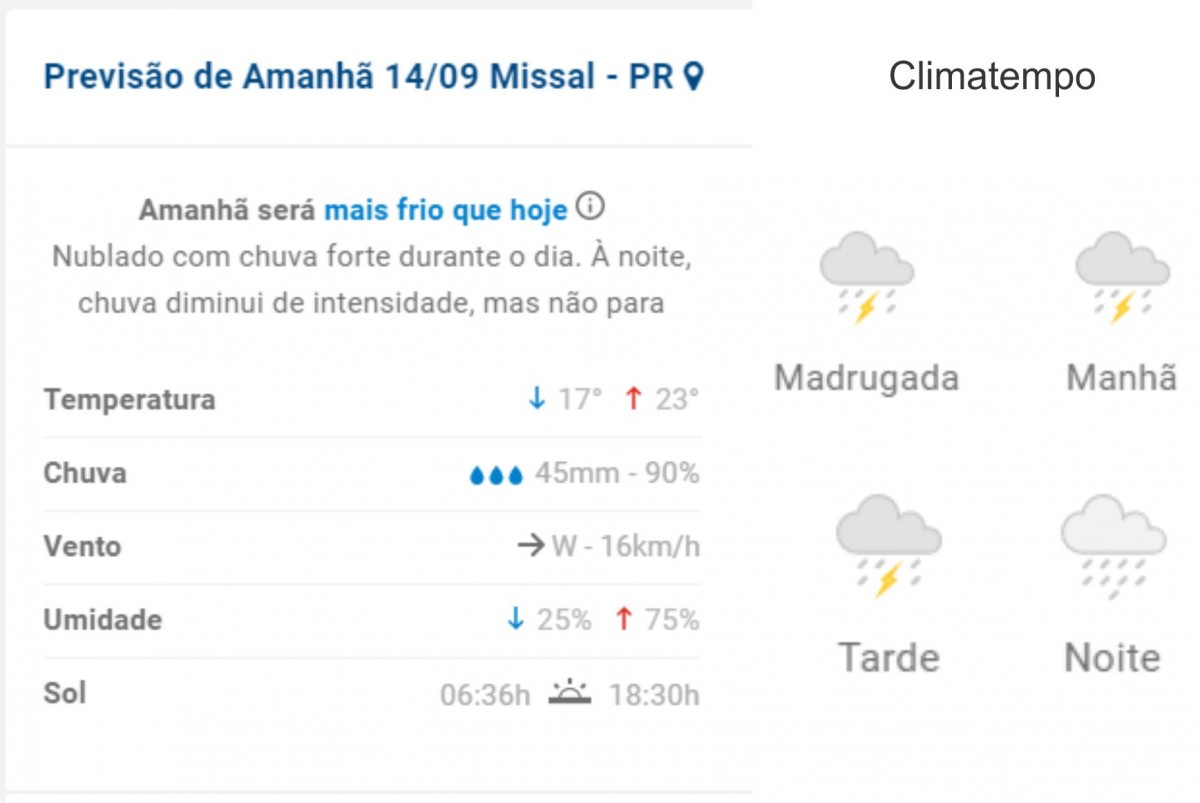Image resolution: width=1200 pixels, height=803 pixels.
Task: Click the blue down arrow for minimum humidity
Action: click(515, 619)
